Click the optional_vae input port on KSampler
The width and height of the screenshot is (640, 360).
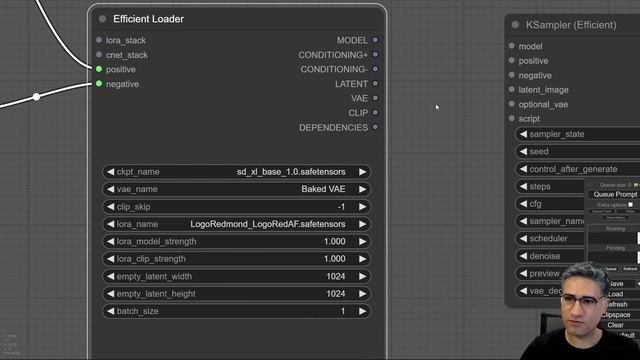click(511, 104)
